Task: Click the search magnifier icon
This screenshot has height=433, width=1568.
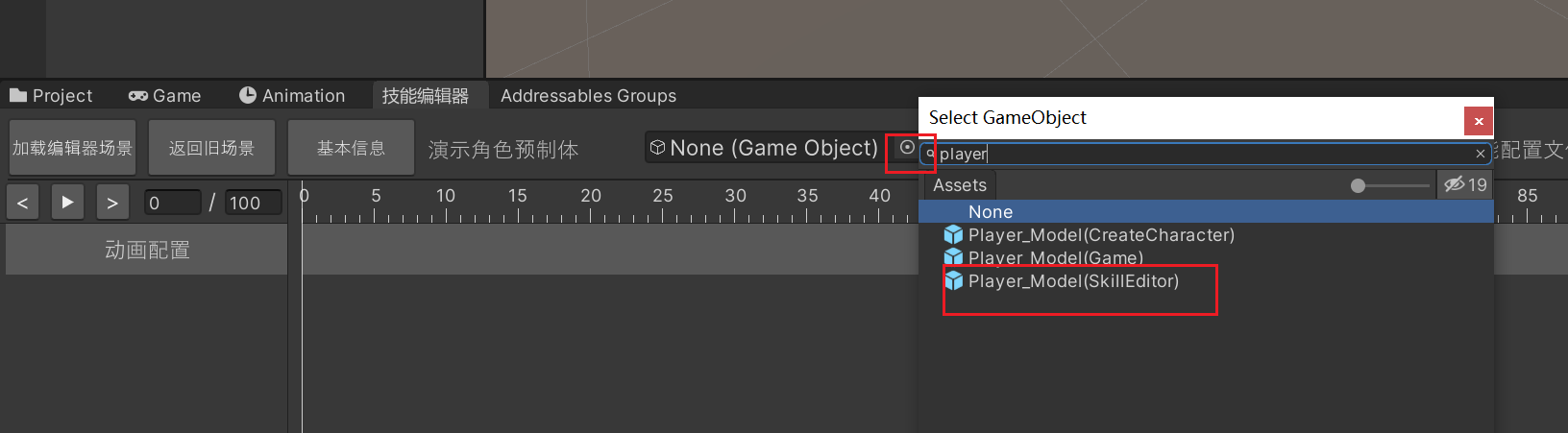Action: point(930,154)
